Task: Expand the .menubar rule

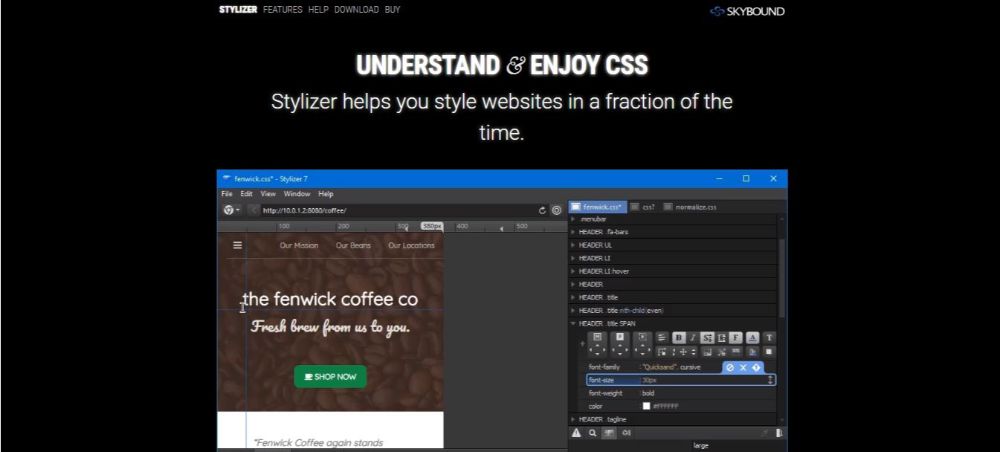Action: click(573, 219)
